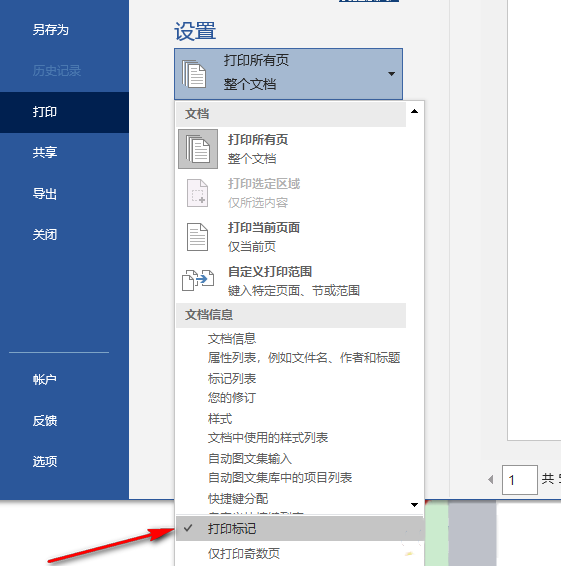
Task: Click the Print Current Page document icon
Action: (x=197, y=237)
